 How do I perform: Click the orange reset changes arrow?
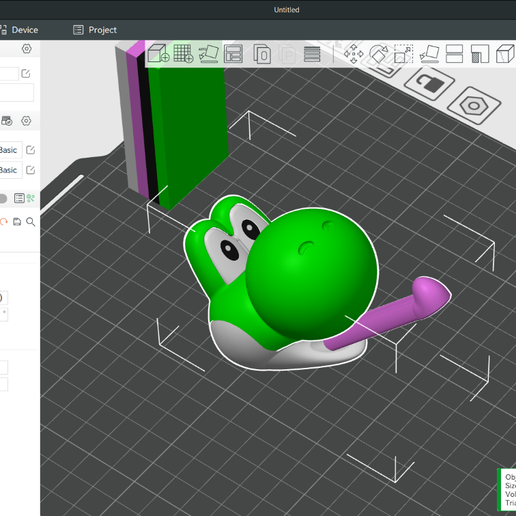click(x=4, y=222)
